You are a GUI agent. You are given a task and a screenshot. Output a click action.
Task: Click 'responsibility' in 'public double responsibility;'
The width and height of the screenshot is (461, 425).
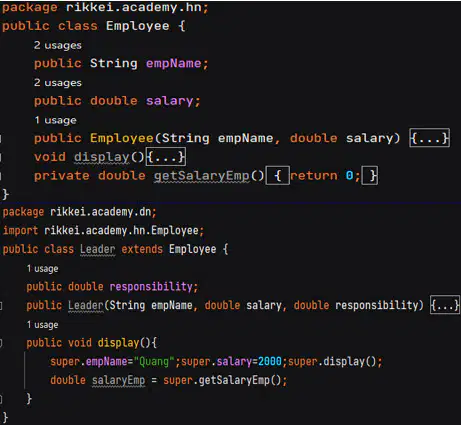point(151,286)
